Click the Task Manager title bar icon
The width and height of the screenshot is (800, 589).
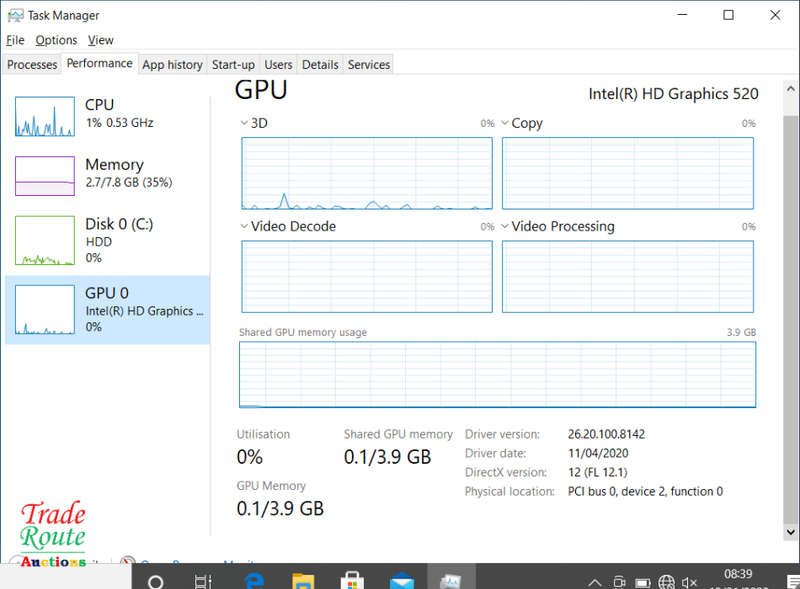[15, 15]
